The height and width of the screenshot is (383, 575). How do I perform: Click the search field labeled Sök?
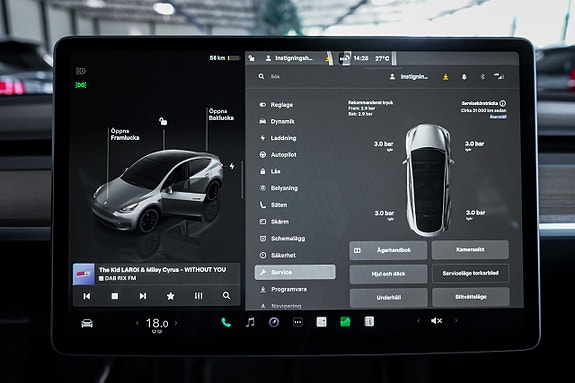[x=275, y=76]
